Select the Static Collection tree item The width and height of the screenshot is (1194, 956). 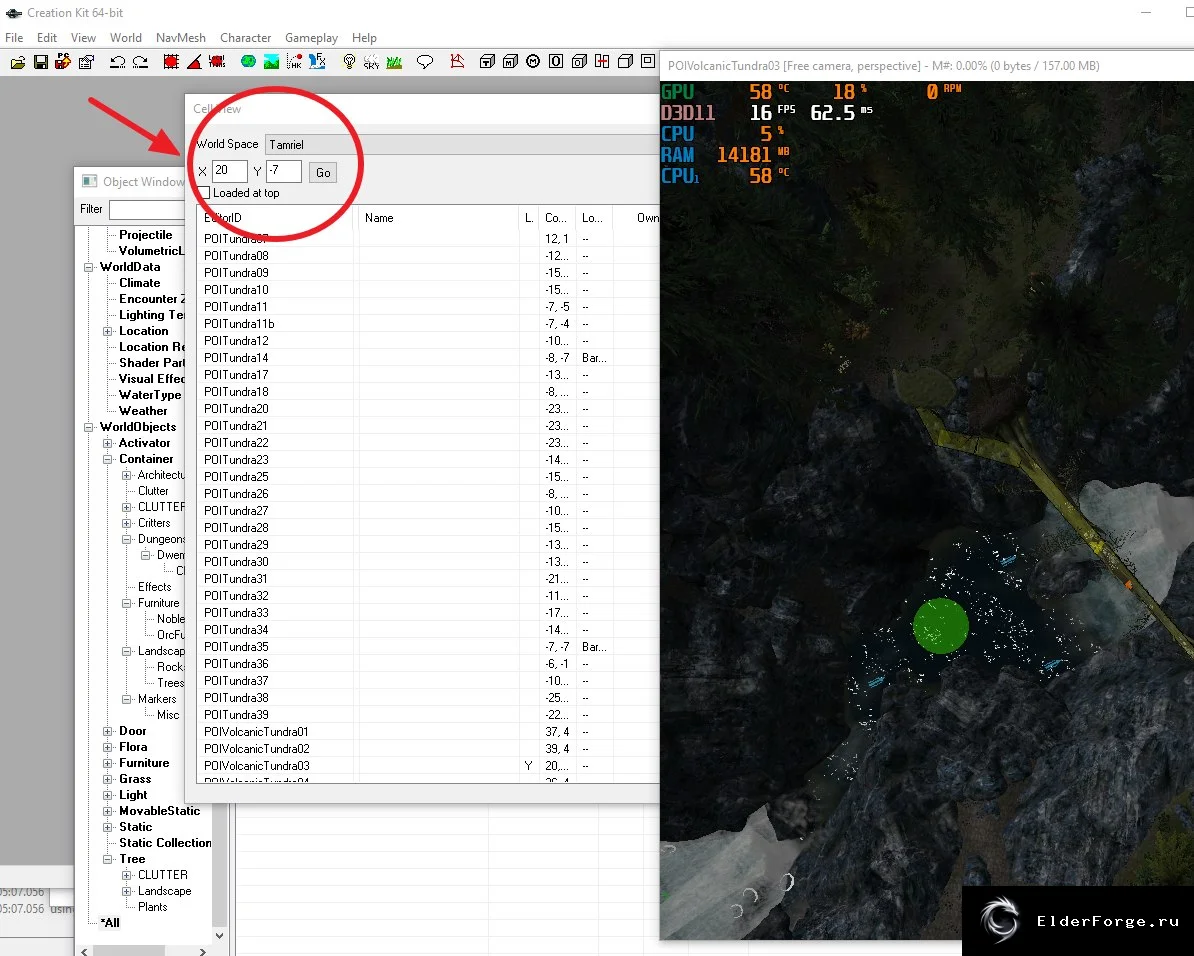[165, 843]
